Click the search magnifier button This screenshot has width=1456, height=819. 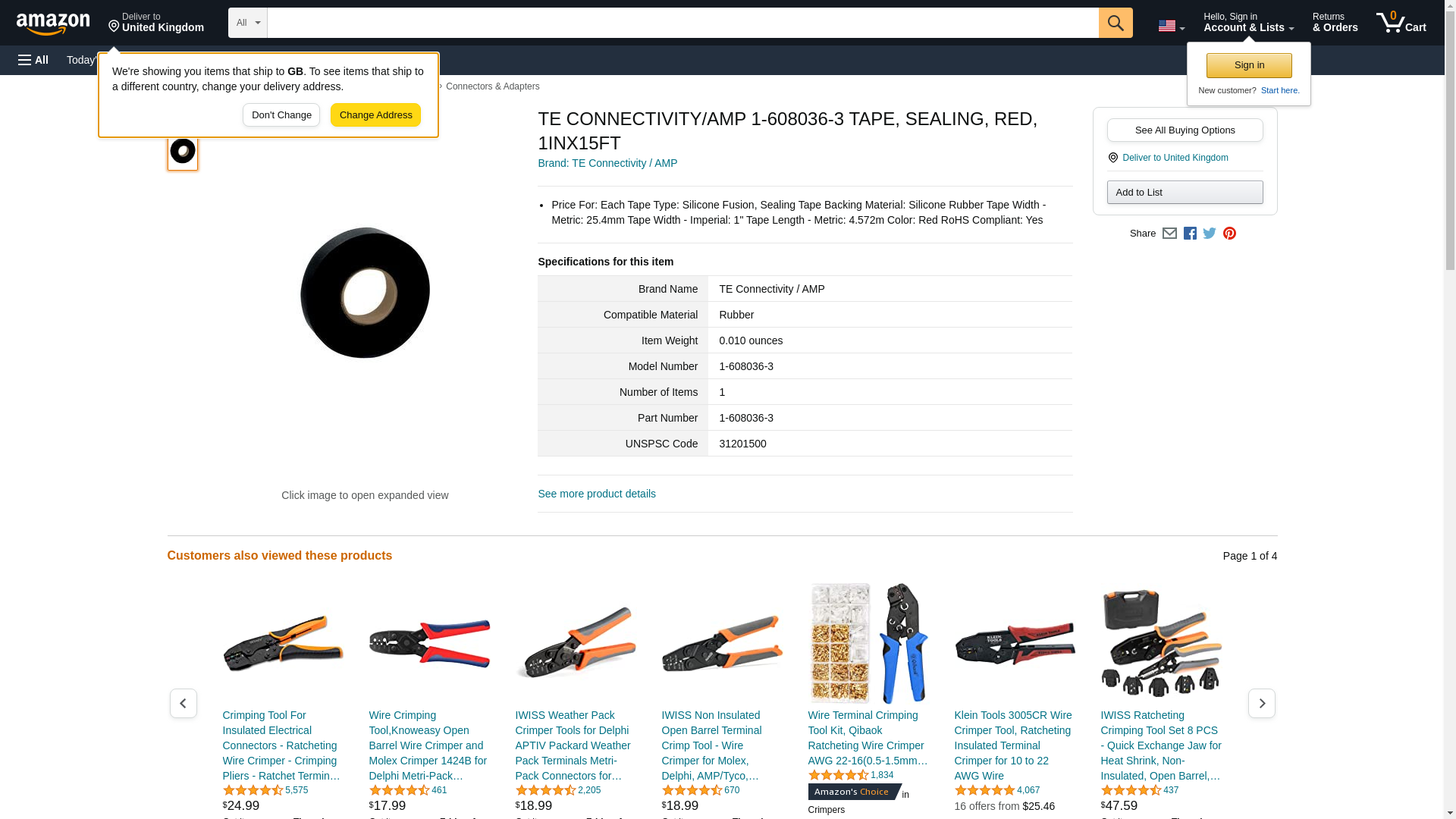1115,23
